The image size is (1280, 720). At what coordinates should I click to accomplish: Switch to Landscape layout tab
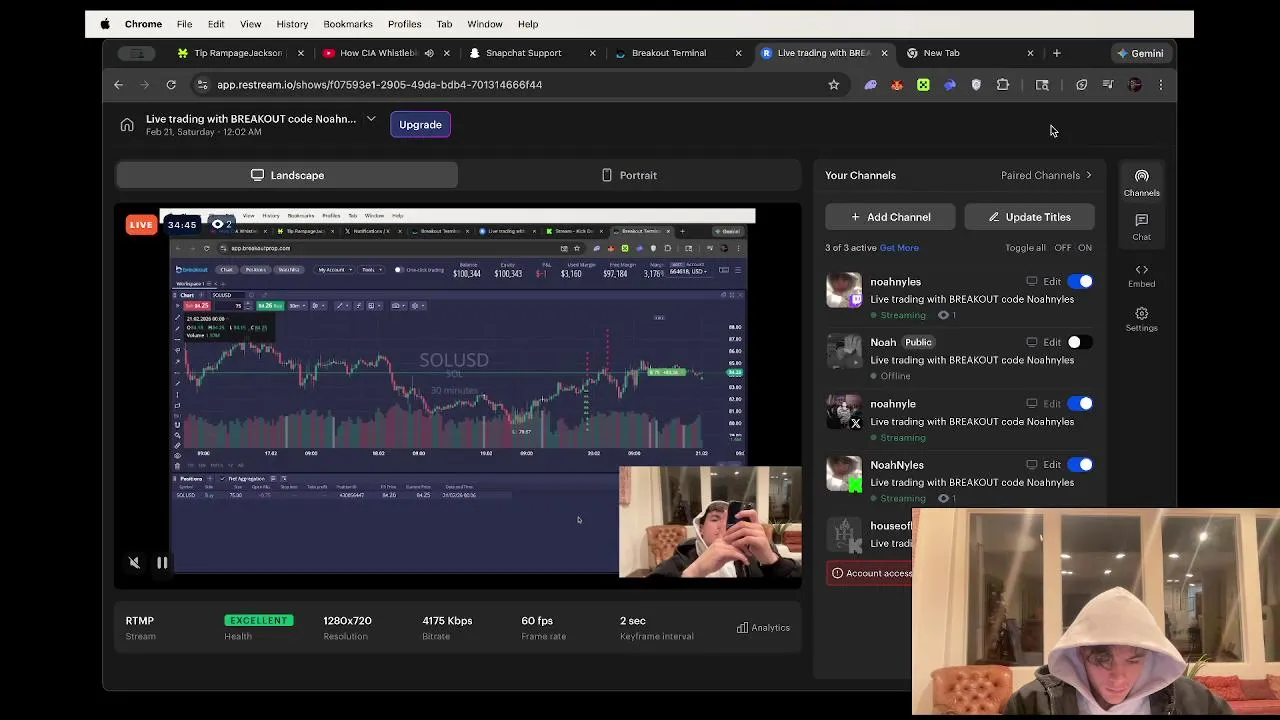[287, 175]
